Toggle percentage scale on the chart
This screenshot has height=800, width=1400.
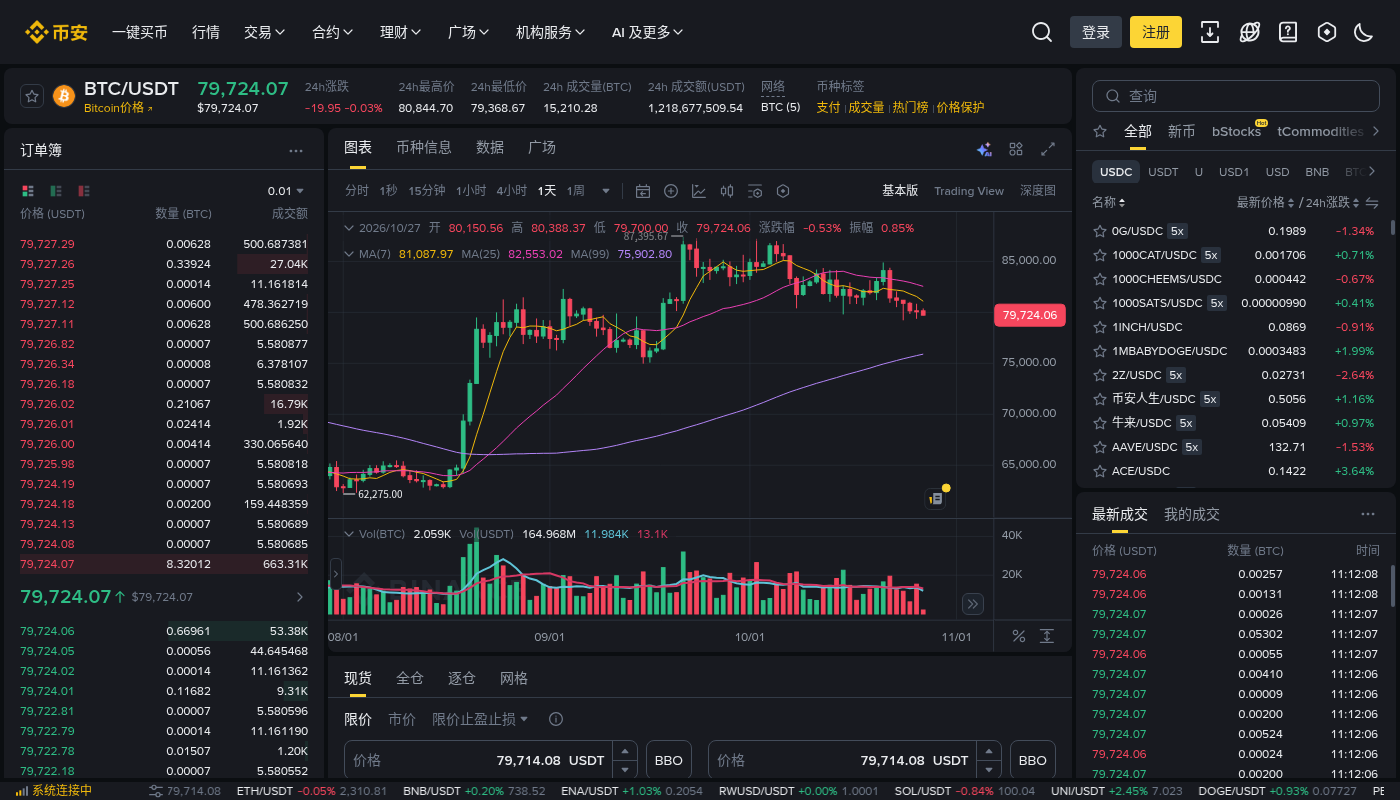click(1019, 636)
